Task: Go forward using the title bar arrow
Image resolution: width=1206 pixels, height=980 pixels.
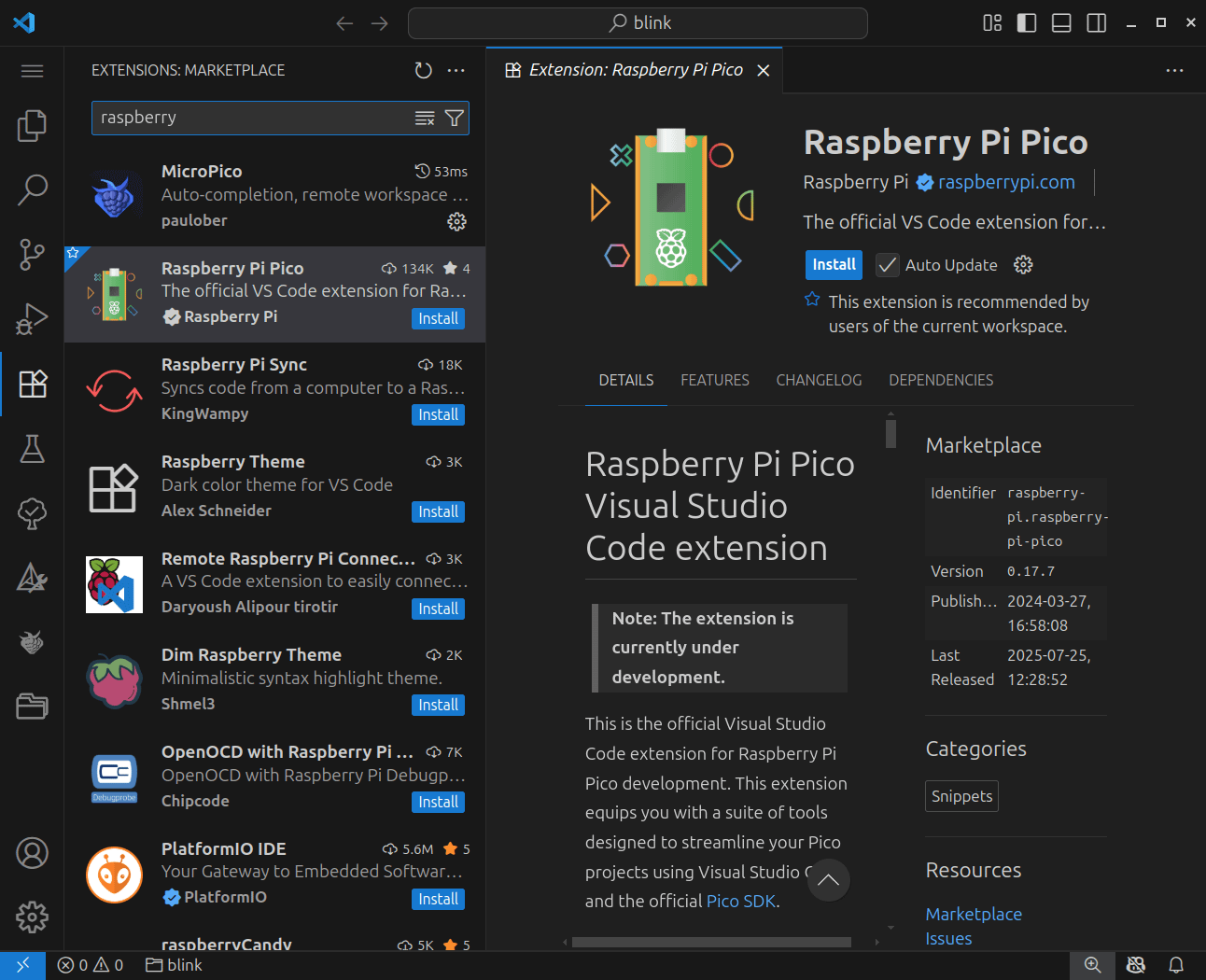Action: coord(379,23)
